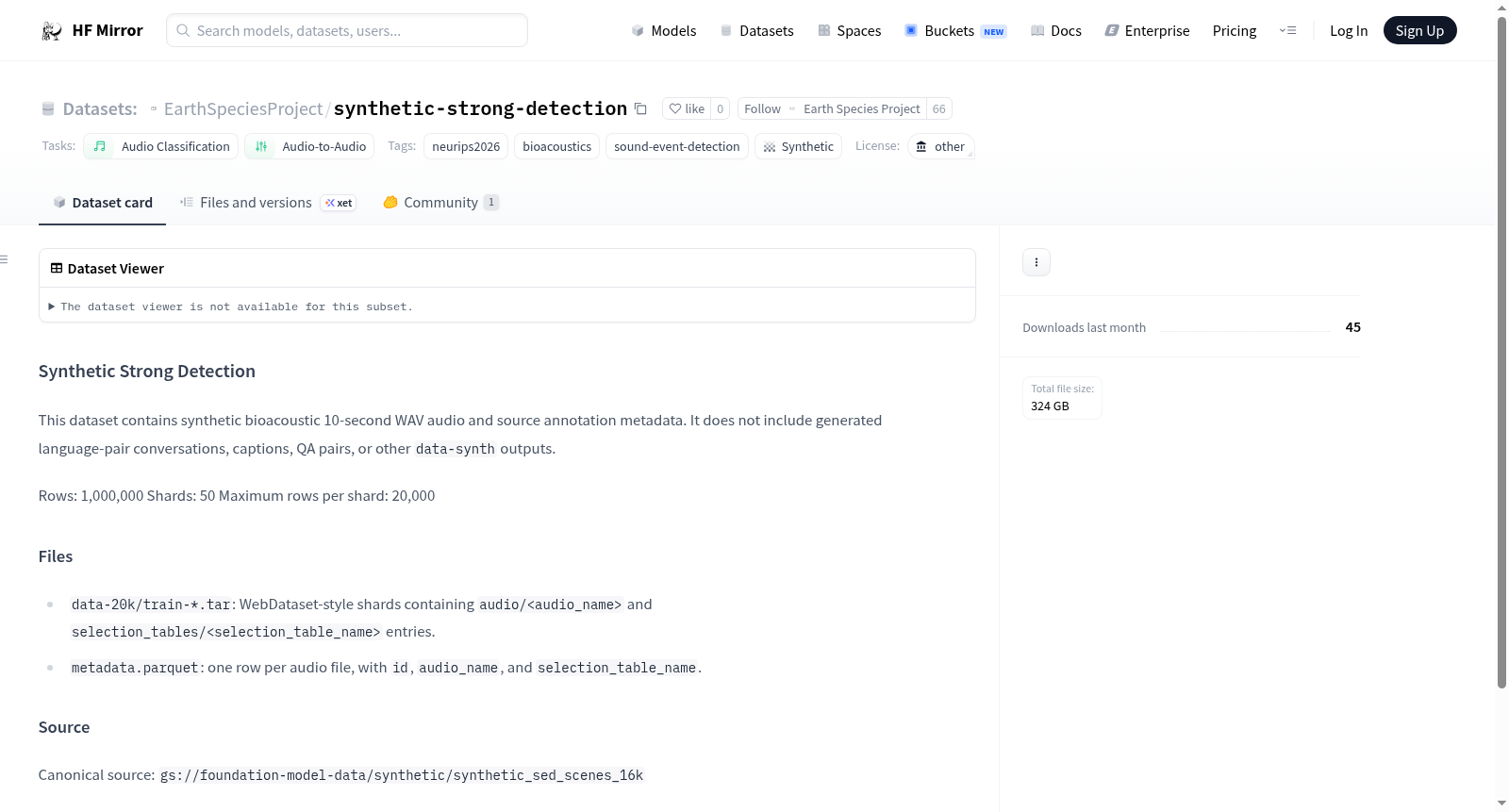Go to the Pricing page

[x=1235, y=30]
